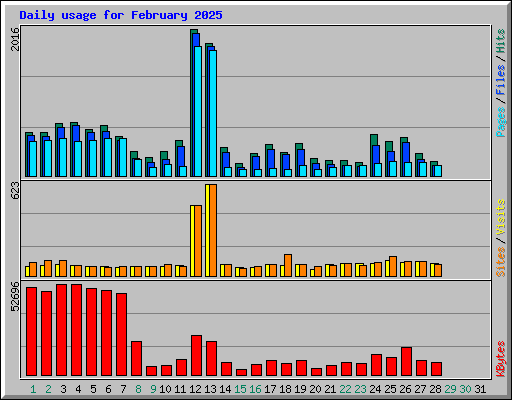The height and width of the screenshot is (400, 512).
Task: Select the cyan pages bar for day 12
Action: pos(198,111)
